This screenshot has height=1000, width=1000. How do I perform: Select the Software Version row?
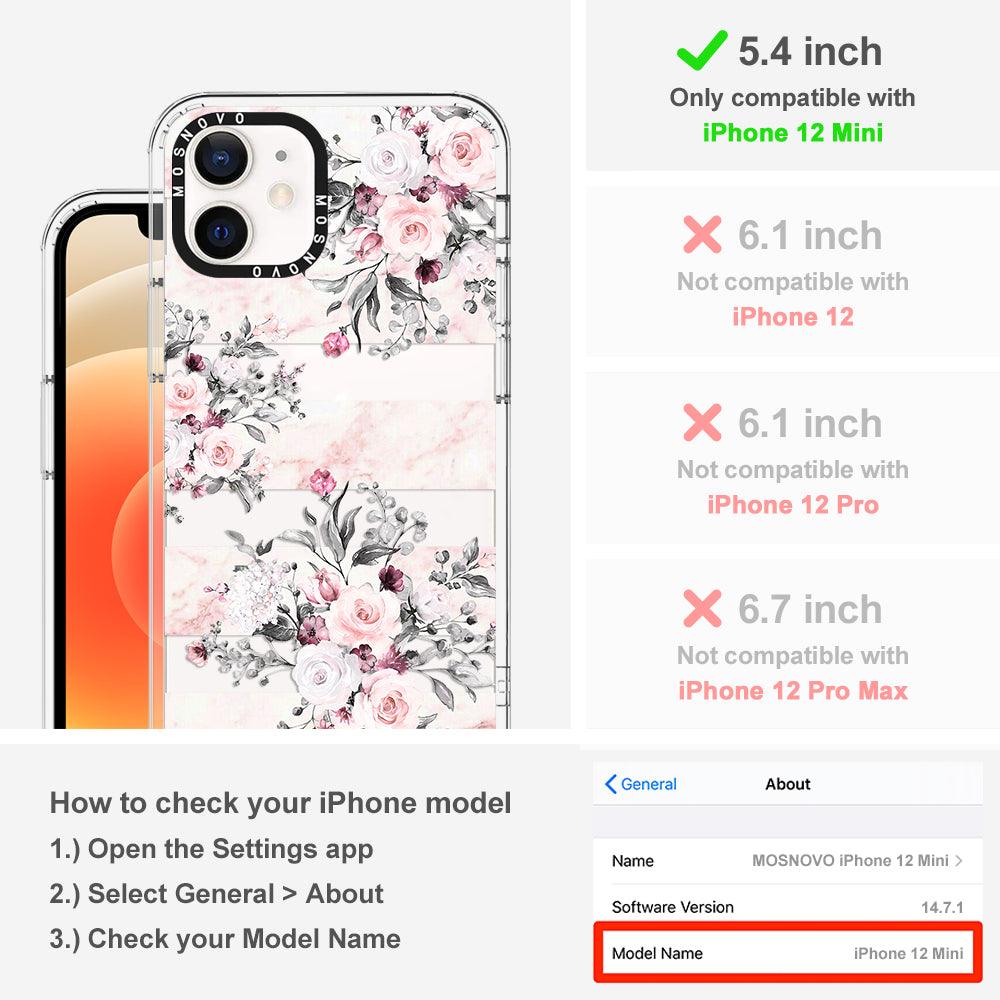[x=788, y=906]
